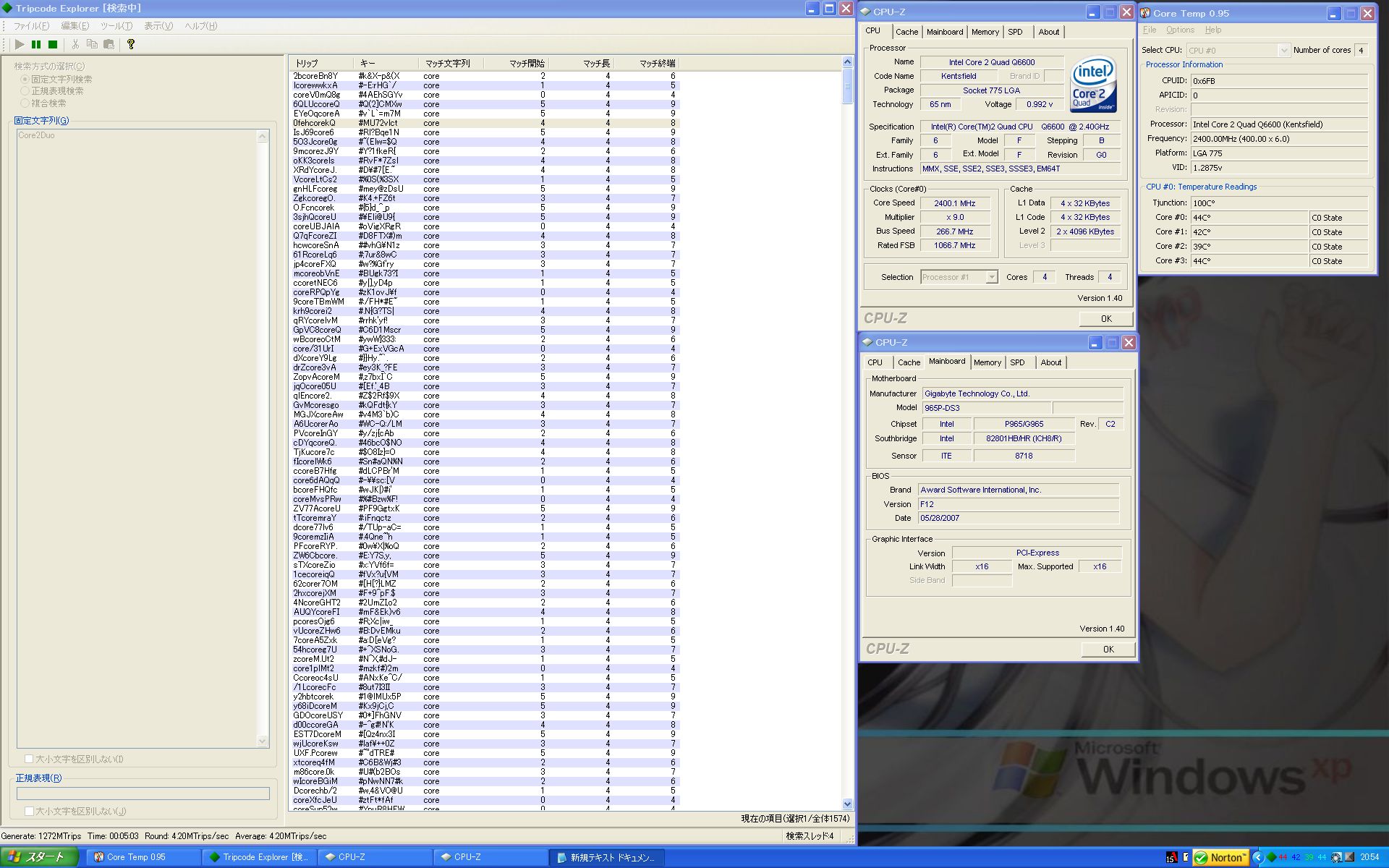The height and width of the screenshot is (868, 1389).
Task: Click the scissors Cut toolbar icon
Action: pyautogui.click(x=75, y=44)
